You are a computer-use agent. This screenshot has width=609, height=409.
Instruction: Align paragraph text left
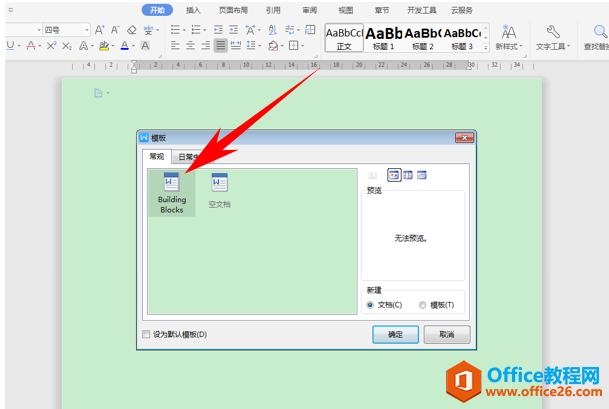coord(176,45)
